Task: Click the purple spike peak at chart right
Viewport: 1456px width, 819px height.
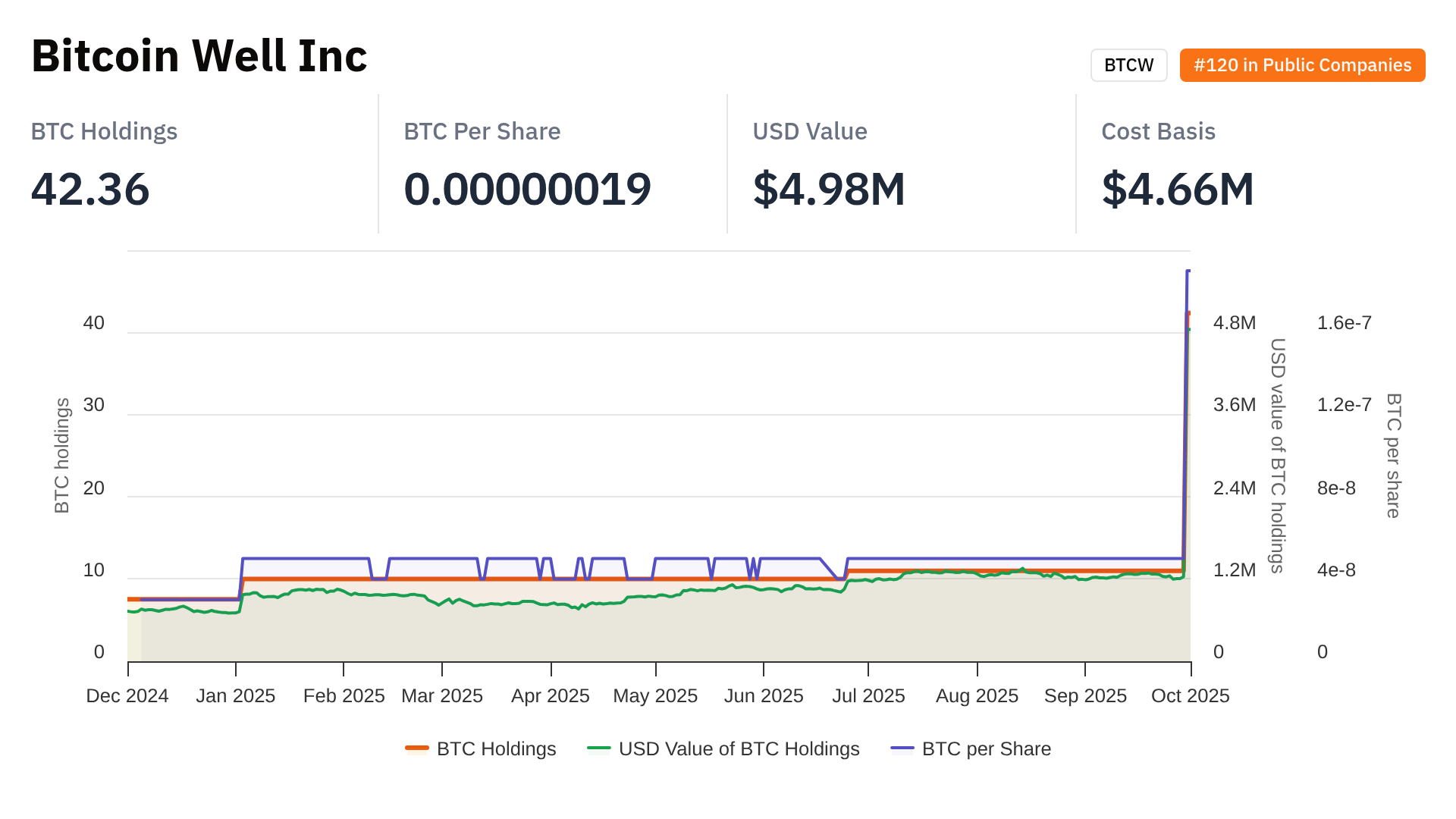Action: [1188, 271]
